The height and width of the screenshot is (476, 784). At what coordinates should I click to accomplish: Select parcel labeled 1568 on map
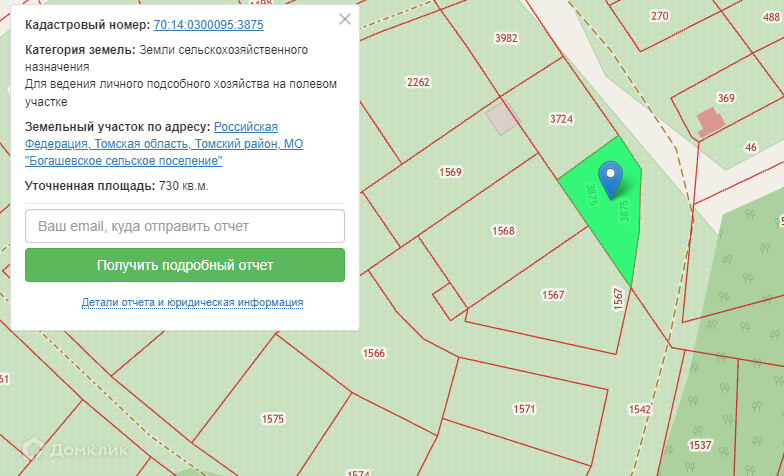503,230
